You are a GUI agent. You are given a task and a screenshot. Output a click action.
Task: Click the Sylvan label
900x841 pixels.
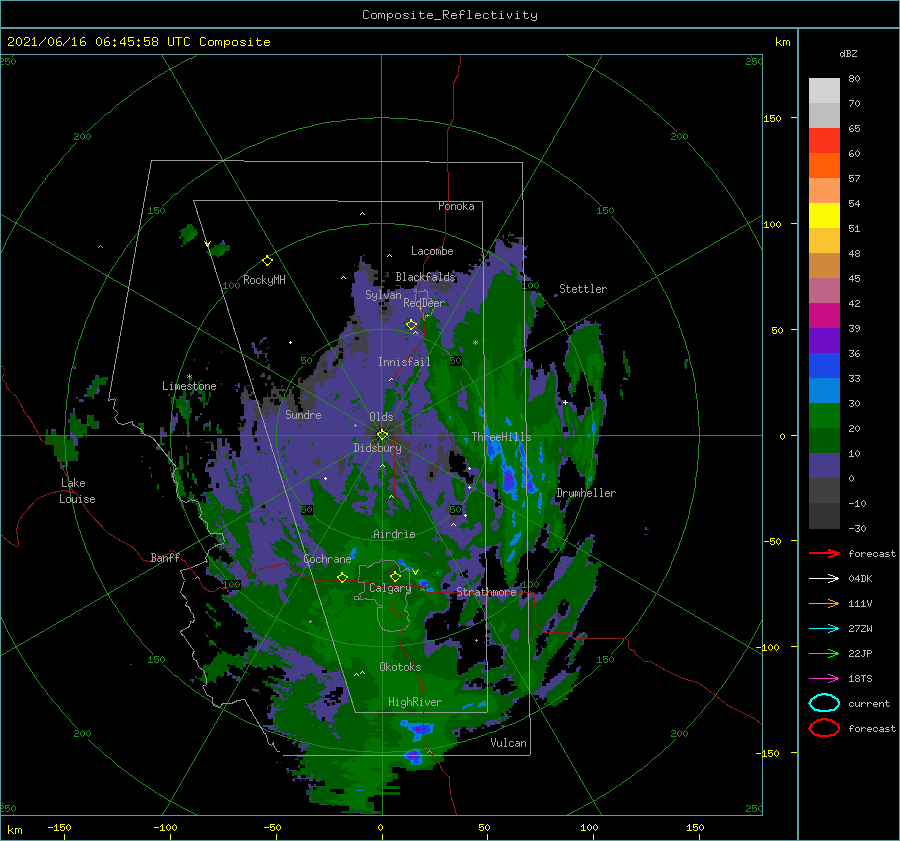(x=383, y=295)
